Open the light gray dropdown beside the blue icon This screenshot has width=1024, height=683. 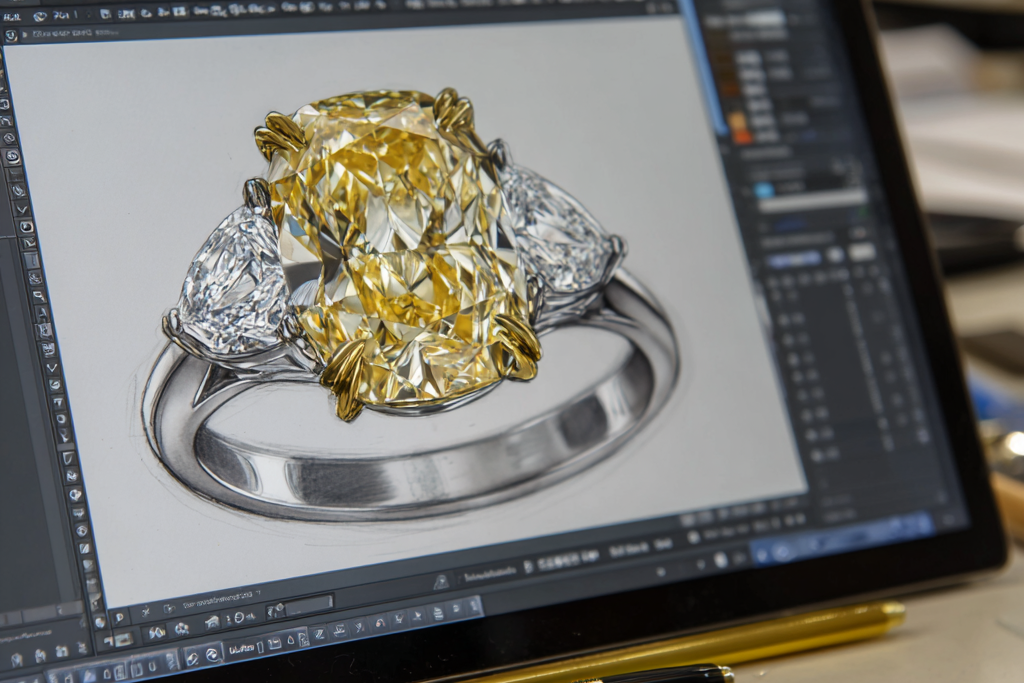pos(812,198)
